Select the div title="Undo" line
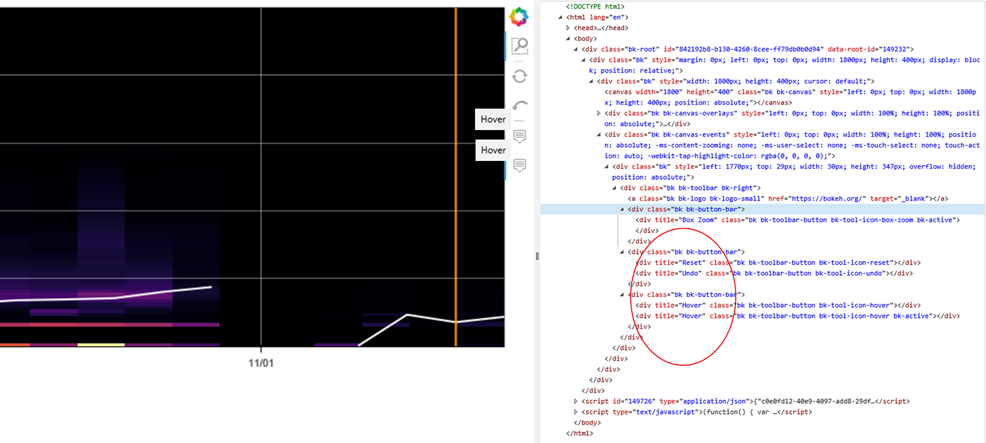 [x=773, y=273]
